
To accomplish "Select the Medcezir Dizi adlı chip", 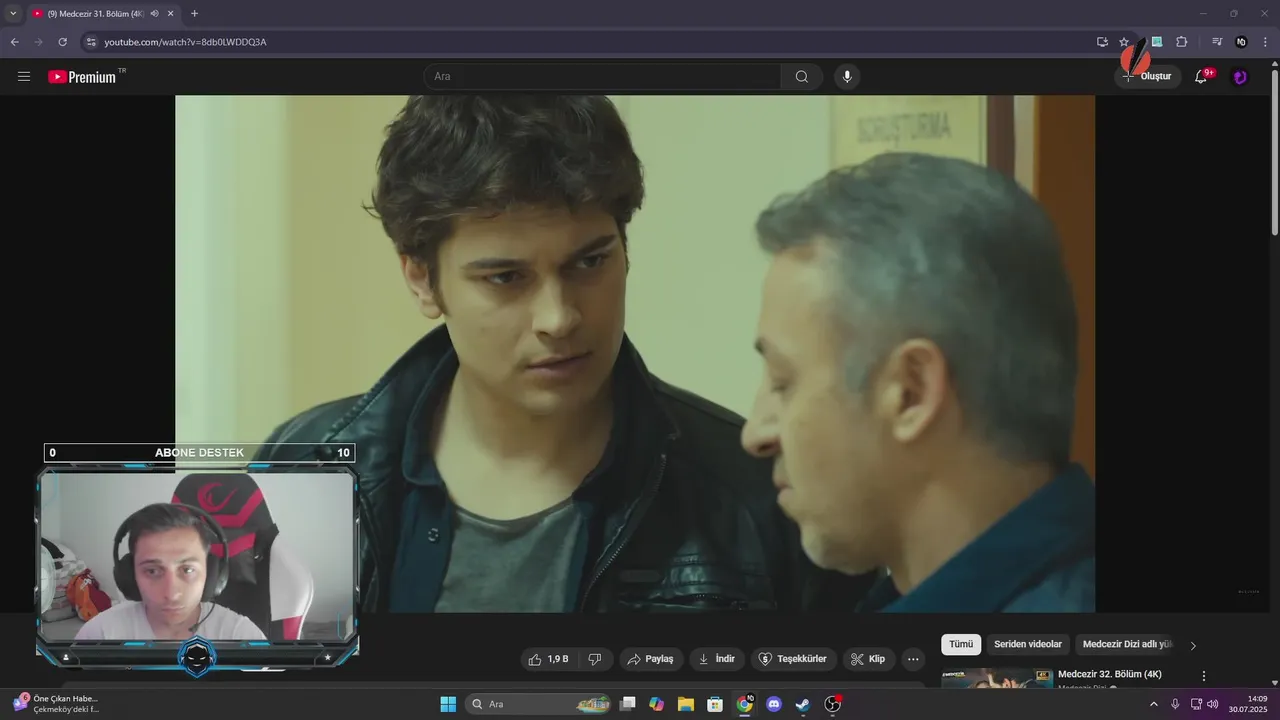I will pyautogui.click(x=1127, y=645).
